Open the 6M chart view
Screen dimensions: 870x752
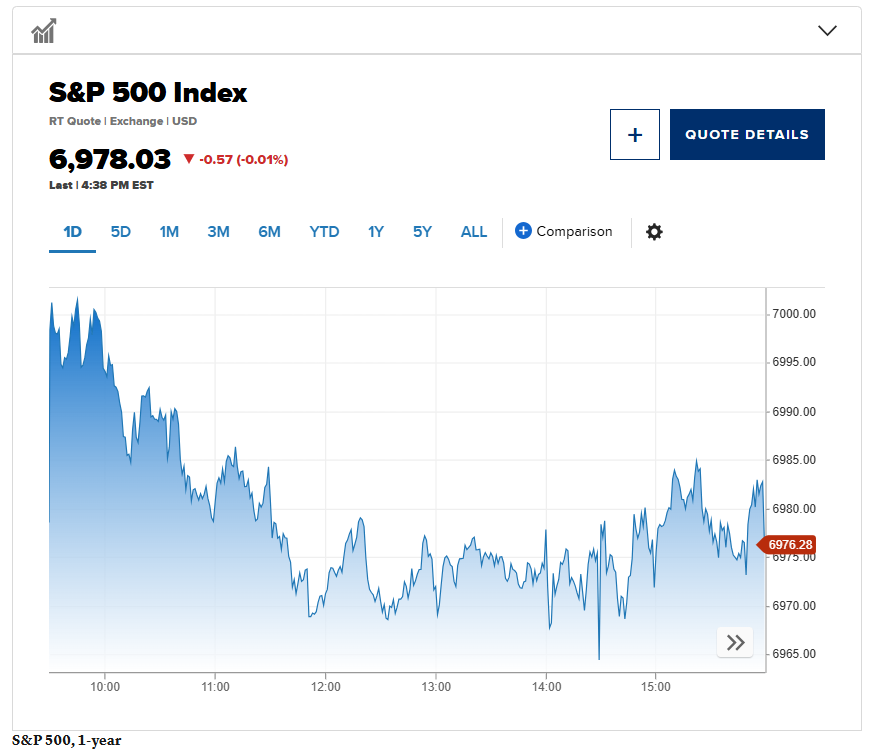(x=268, y=231)
